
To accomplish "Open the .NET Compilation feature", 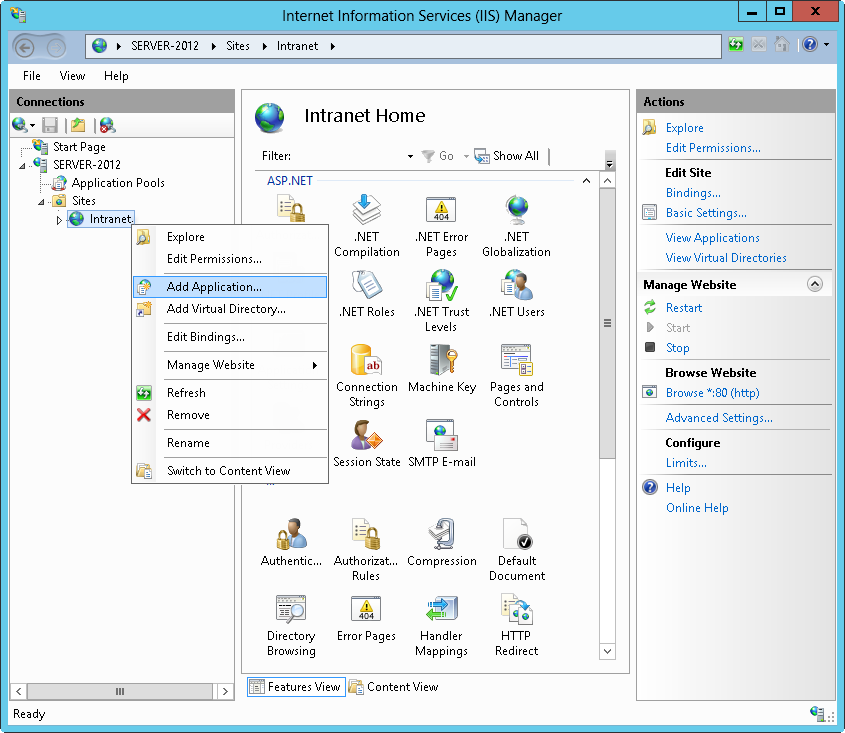I will coord(366,226).
